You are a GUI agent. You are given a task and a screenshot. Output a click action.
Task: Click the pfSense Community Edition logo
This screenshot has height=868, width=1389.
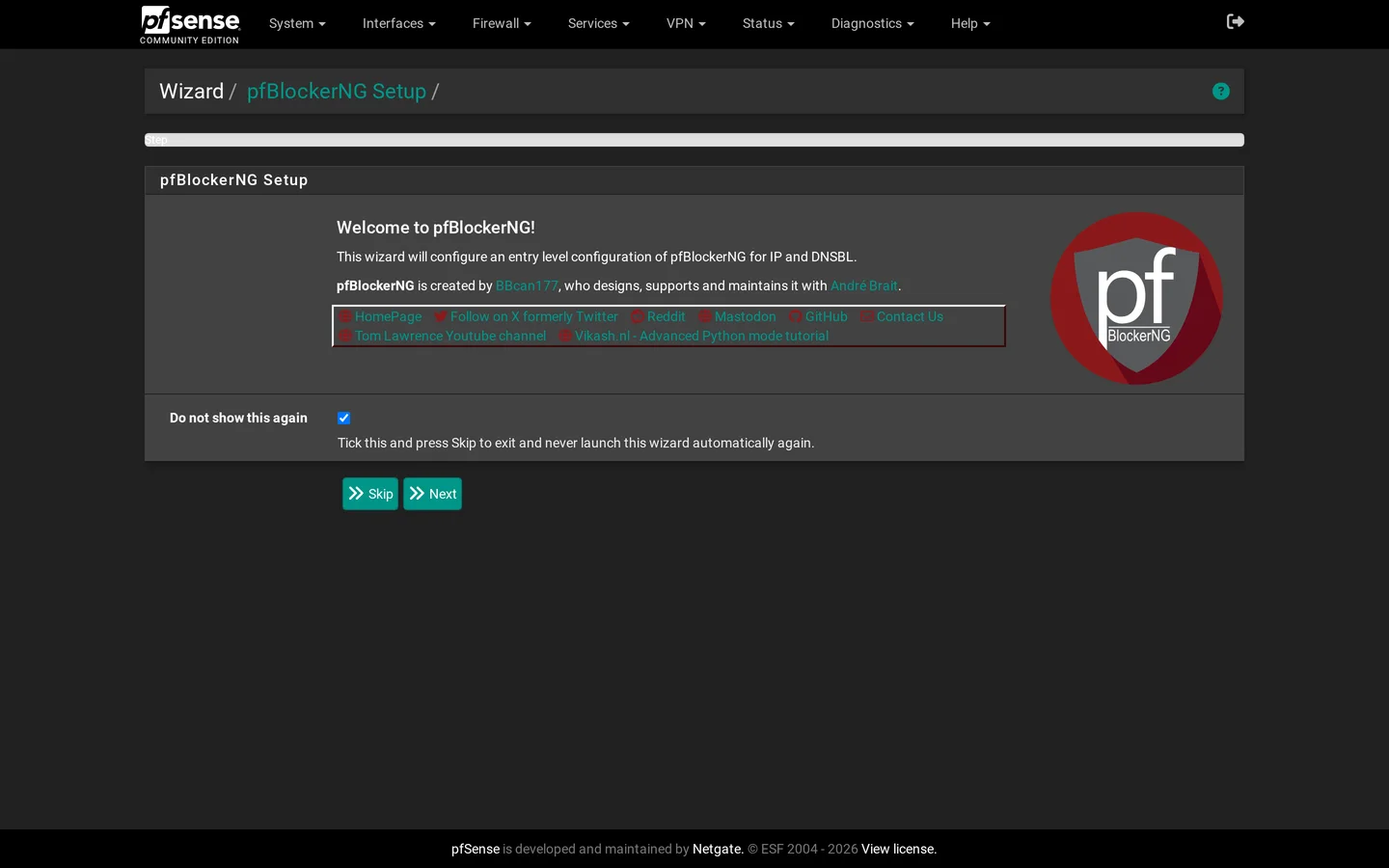(x=190, y=24)
